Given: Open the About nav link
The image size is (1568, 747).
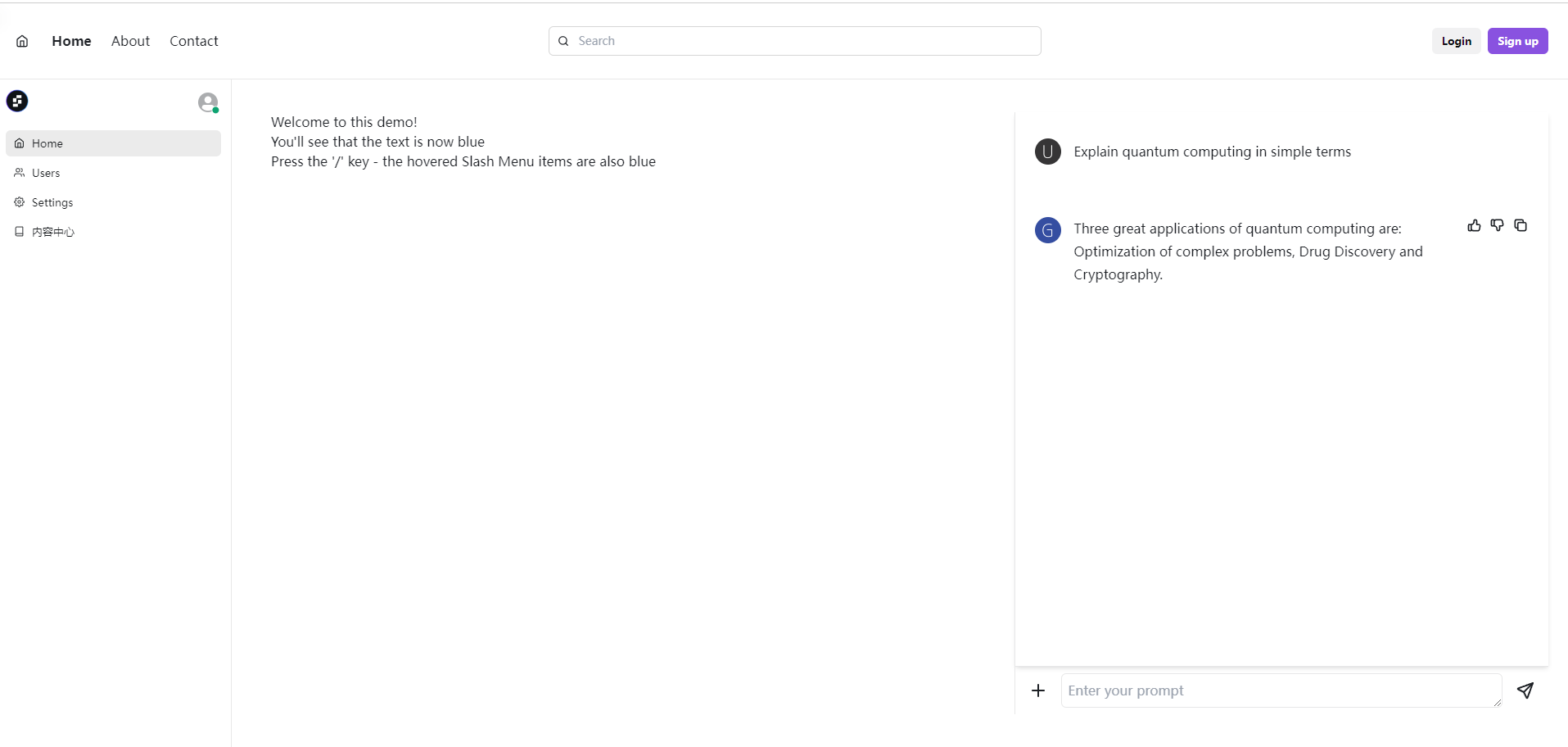Looking at the screenshot, I should (x=130, y=41).
